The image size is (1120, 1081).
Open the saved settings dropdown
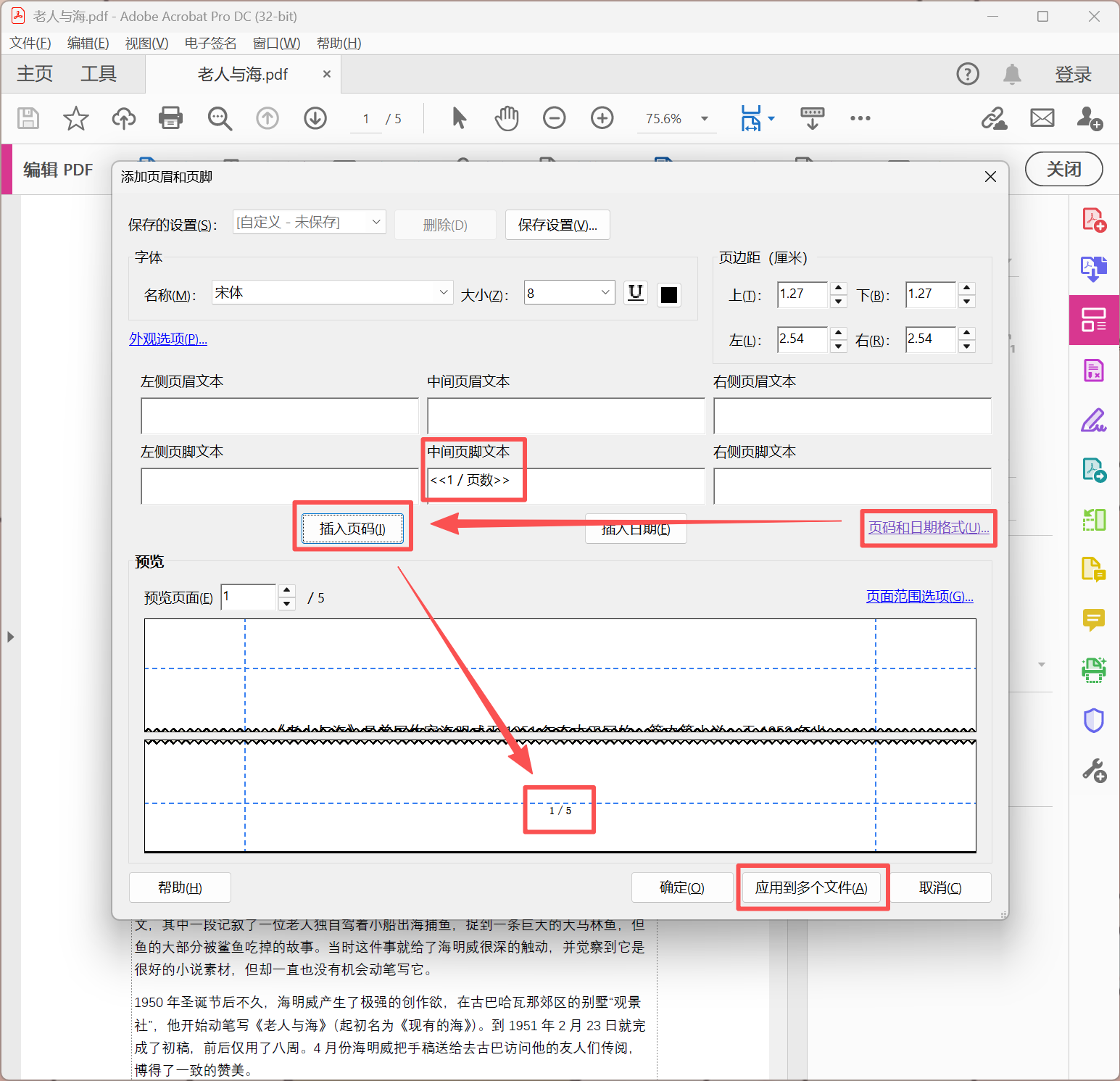click(308, 222)
